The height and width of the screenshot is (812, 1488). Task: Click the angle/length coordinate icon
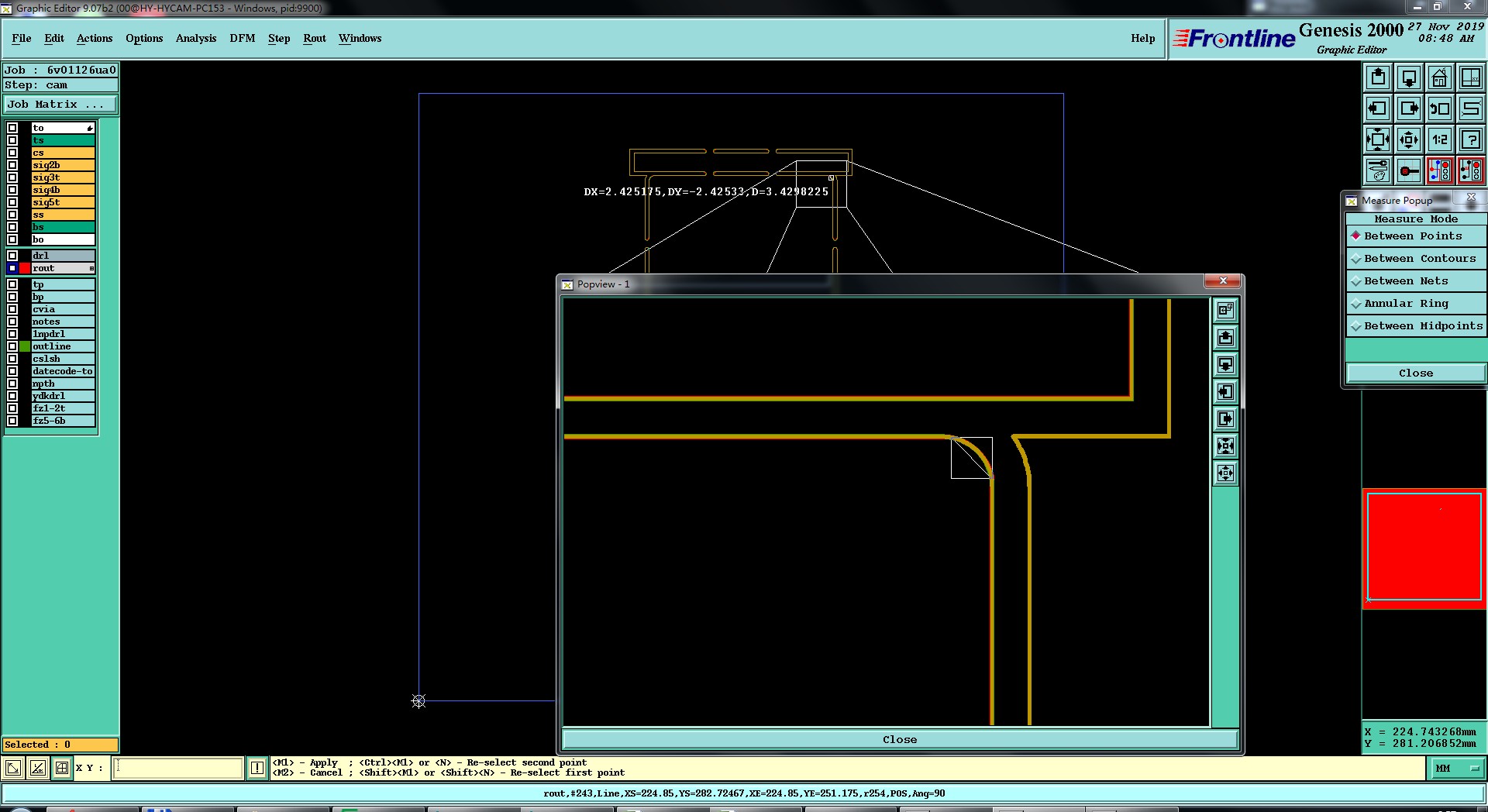click(x=38, y=768)
